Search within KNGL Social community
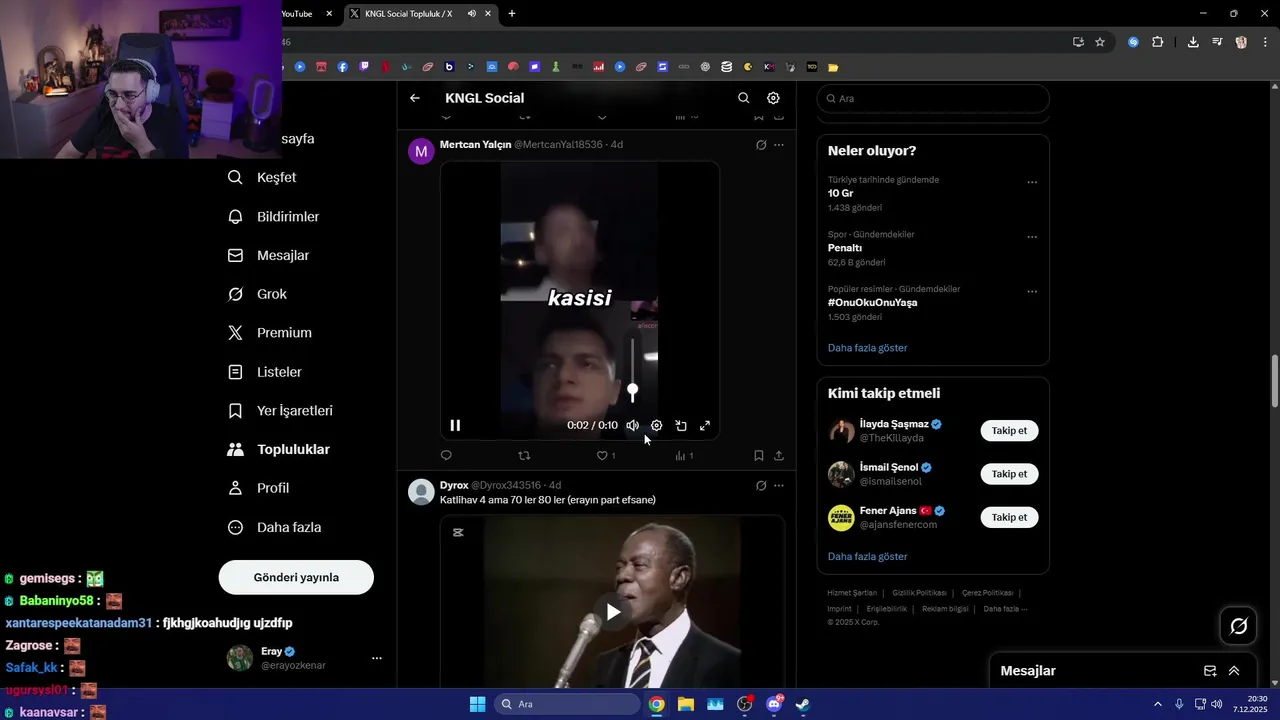Screen dimensions: 1280x720 [744, 98]
